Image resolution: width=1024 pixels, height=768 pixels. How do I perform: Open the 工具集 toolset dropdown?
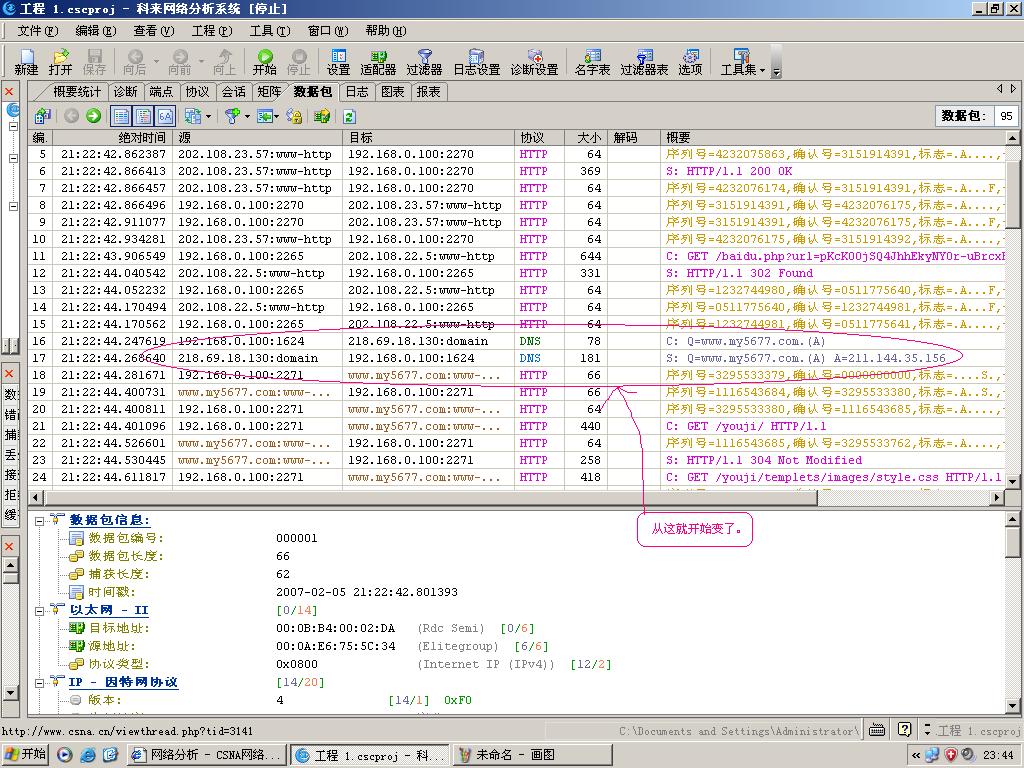[742, 62]
